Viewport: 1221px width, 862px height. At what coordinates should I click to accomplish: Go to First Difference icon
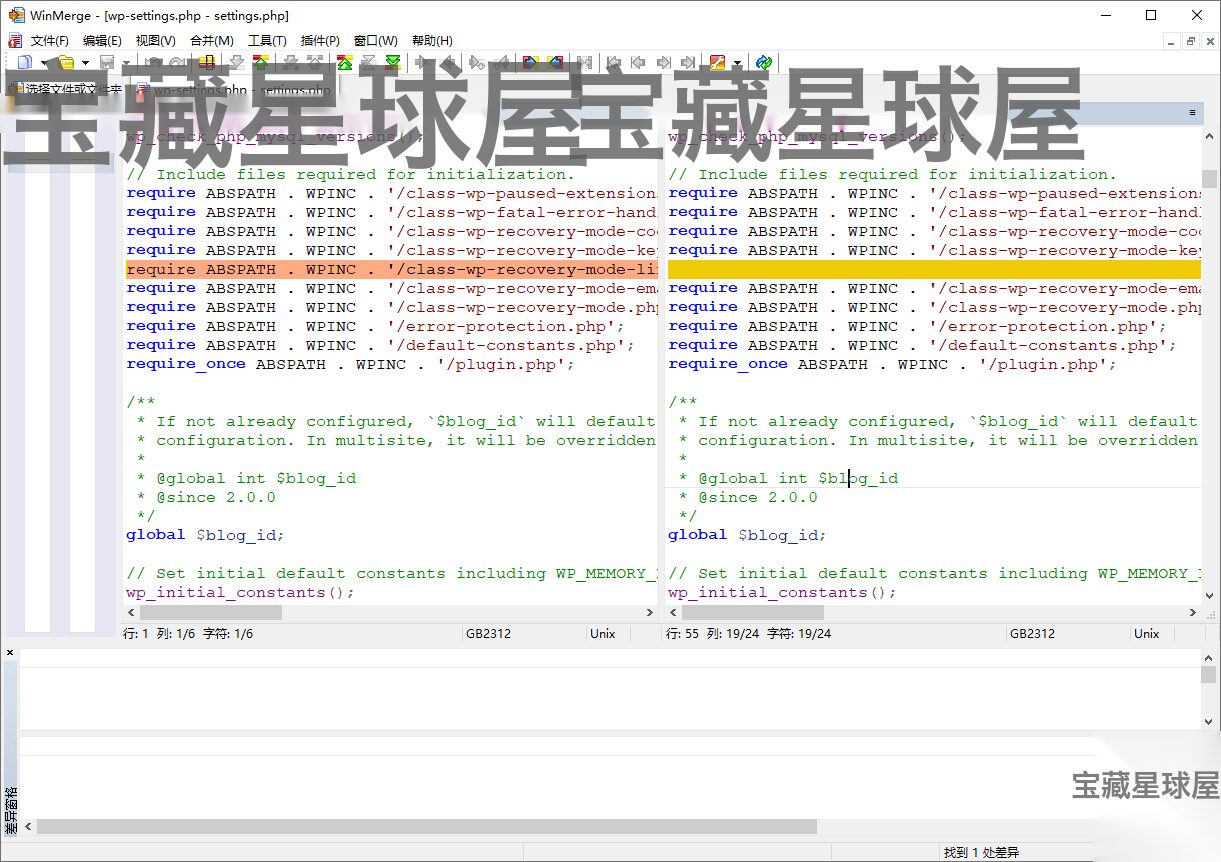(x=345, y=62)
